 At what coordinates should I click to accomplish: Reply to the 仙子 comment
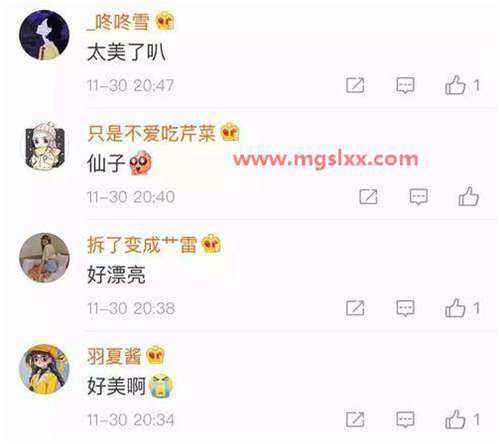coord(418,196)
